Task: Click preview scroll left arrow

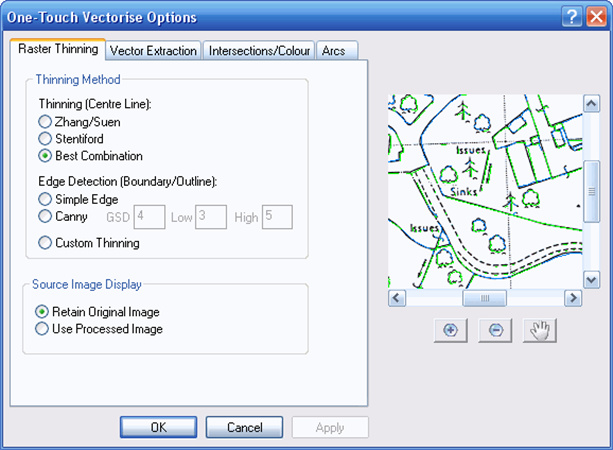Action: (x=397, y=298)
